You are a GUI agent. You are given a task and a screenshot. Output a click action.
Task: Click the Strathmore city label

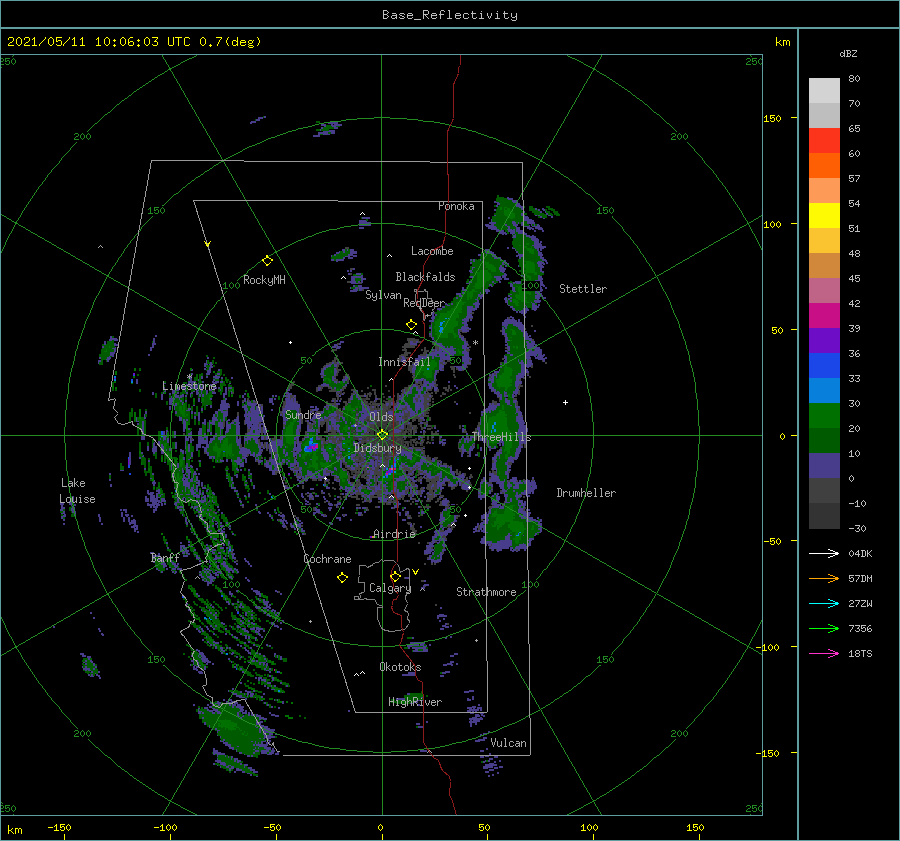click(486, 592)
